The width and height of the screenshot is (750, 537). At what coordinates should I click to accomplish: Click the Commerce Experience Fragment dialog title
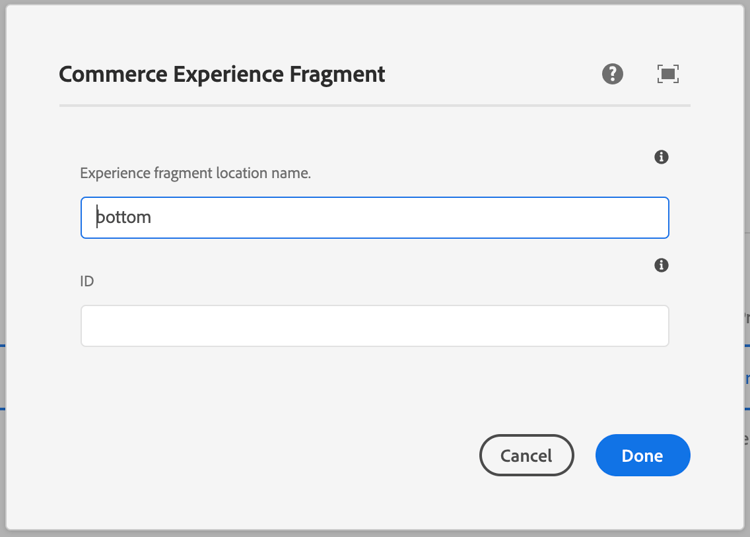tap(222, 74)
